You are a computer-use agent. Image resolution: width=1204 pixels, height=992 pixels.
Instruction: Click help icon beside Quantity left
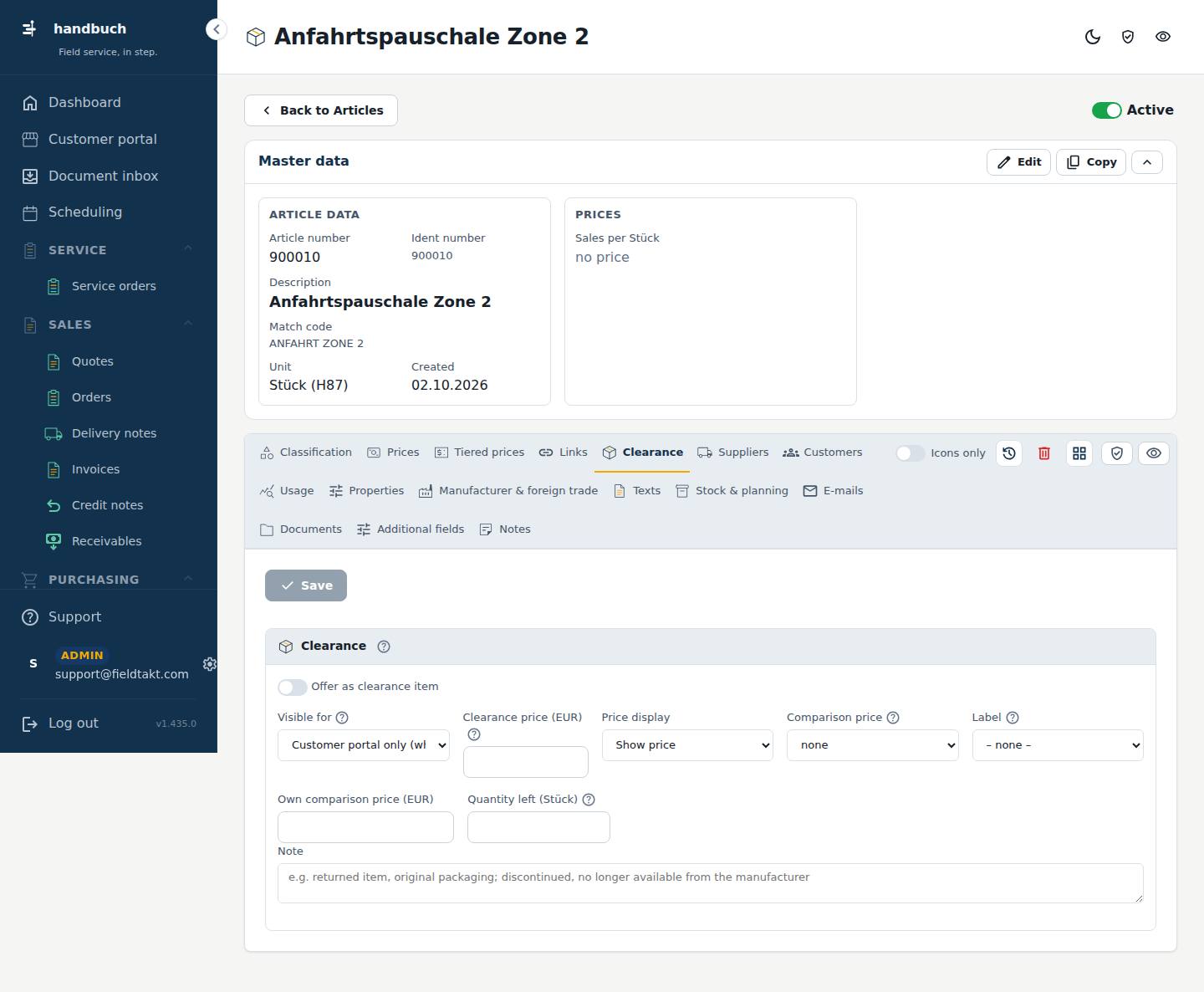[x=589, y=800]
